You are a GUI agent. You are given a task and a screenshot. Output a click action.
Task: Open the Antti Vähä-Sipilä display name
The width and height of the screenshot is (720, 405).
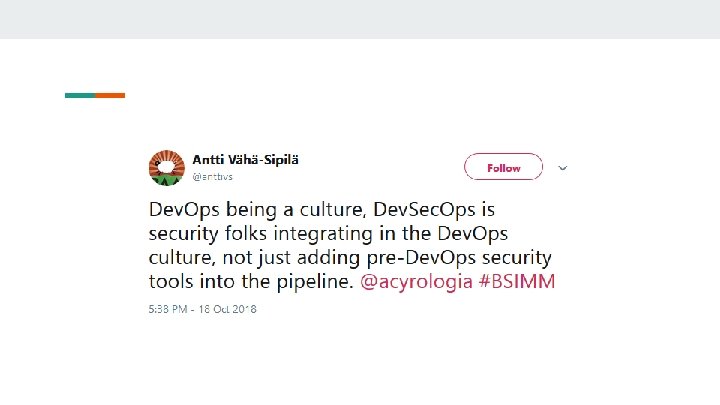pyautogui.click(x=245, y=160)
